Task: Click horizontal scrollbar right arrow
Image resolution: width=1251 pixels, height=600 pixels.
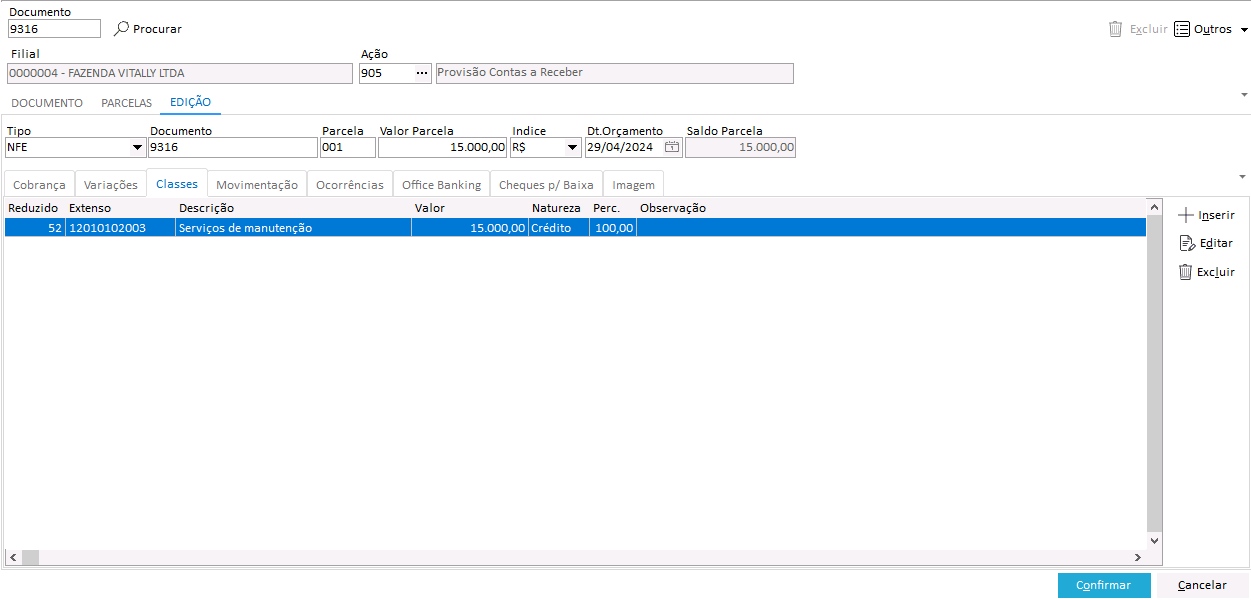Action: click(x=1137, y=557)
